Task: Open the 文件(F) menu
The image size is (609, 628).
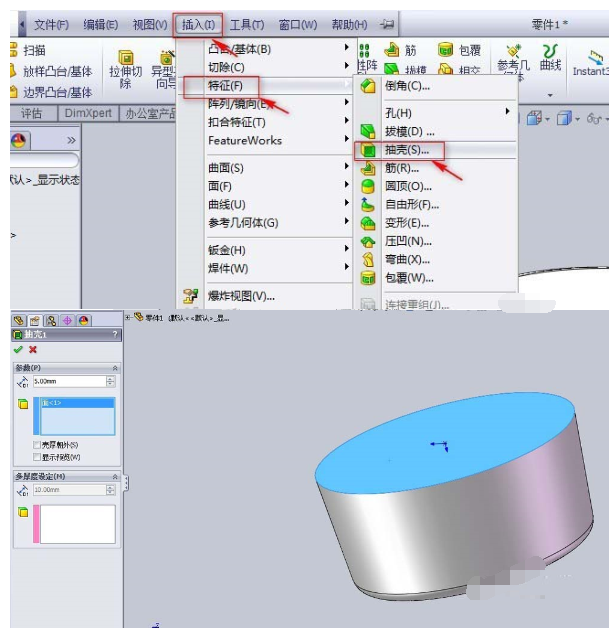Action: tap(51, 25)
